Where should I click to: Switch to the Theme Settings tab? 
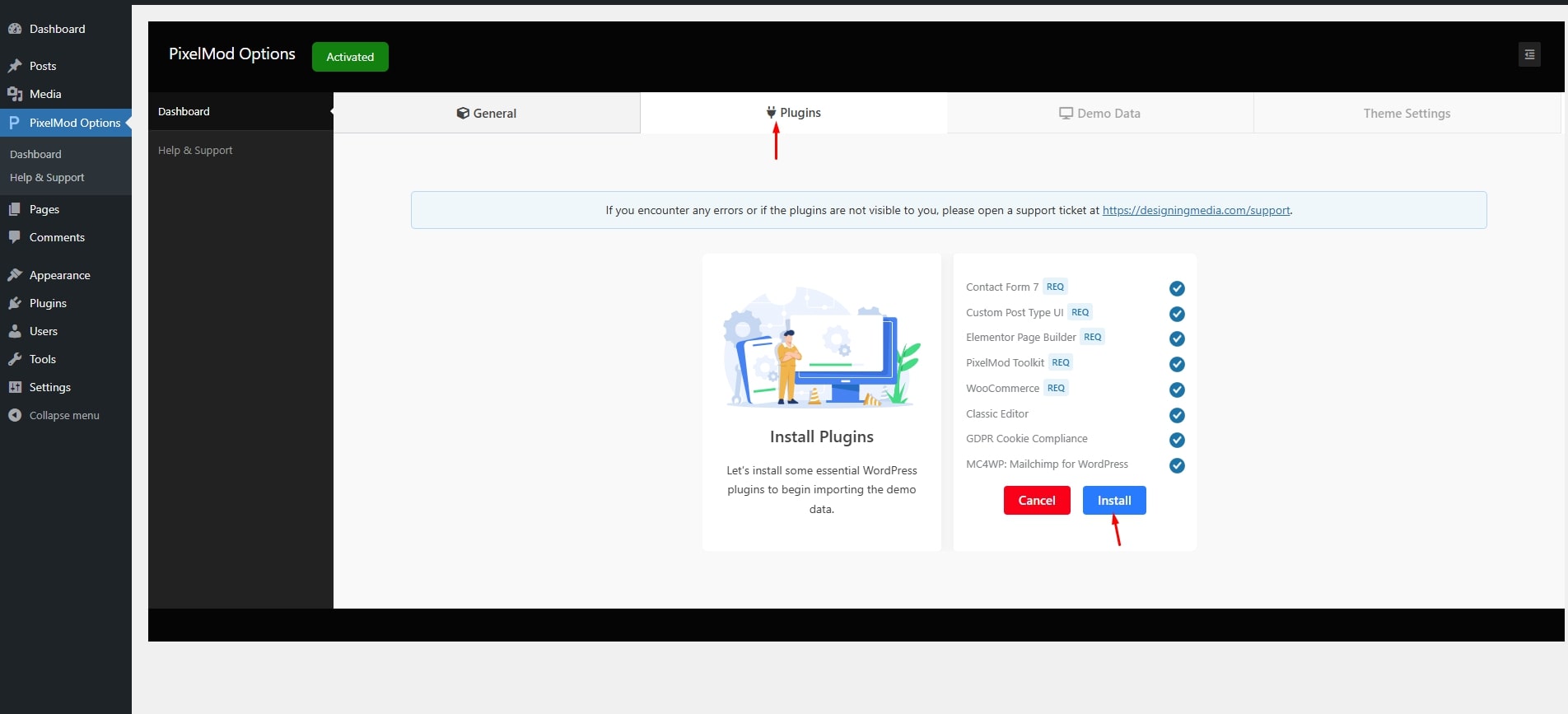[x=1407, y=113]
